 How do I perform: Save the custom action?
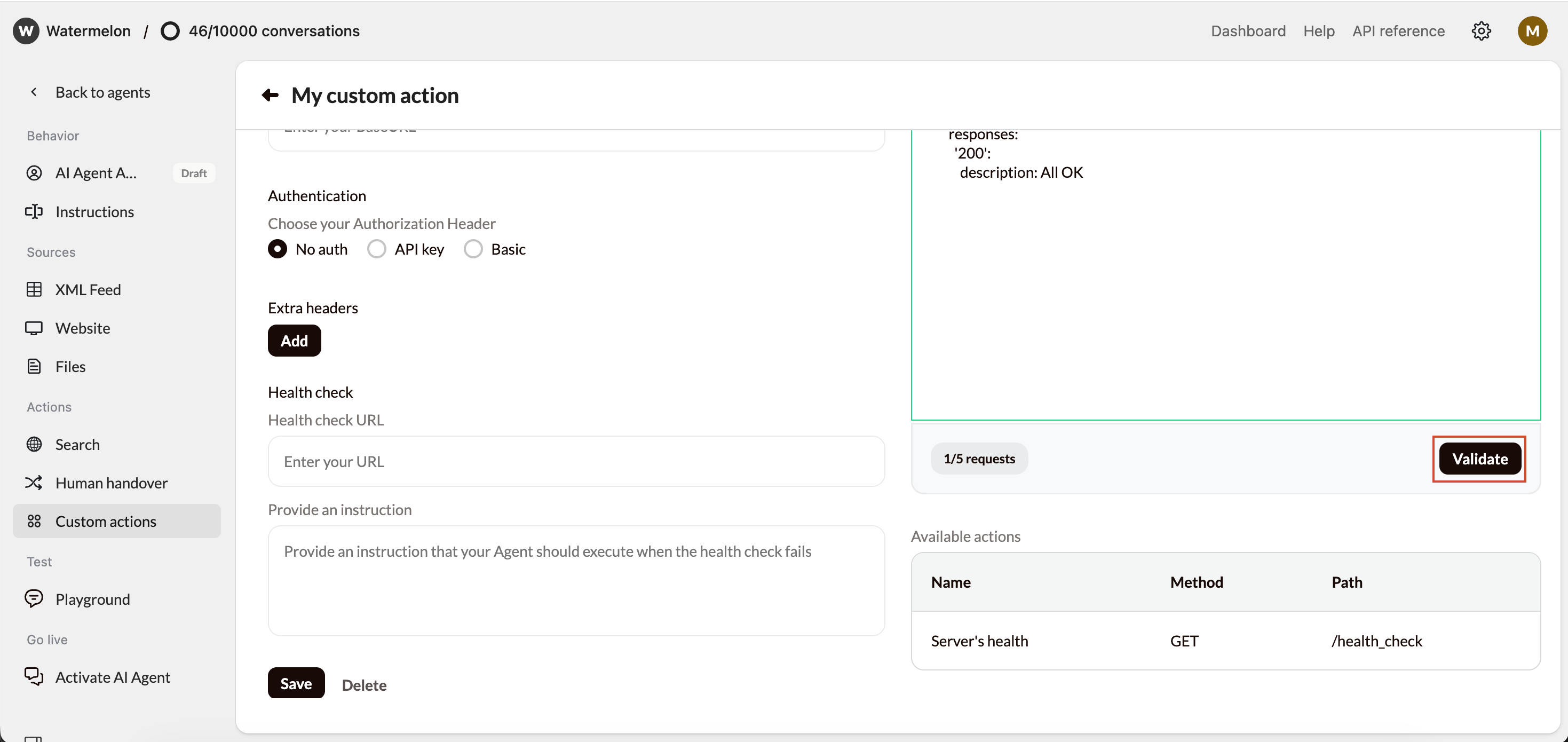(296, 684)
